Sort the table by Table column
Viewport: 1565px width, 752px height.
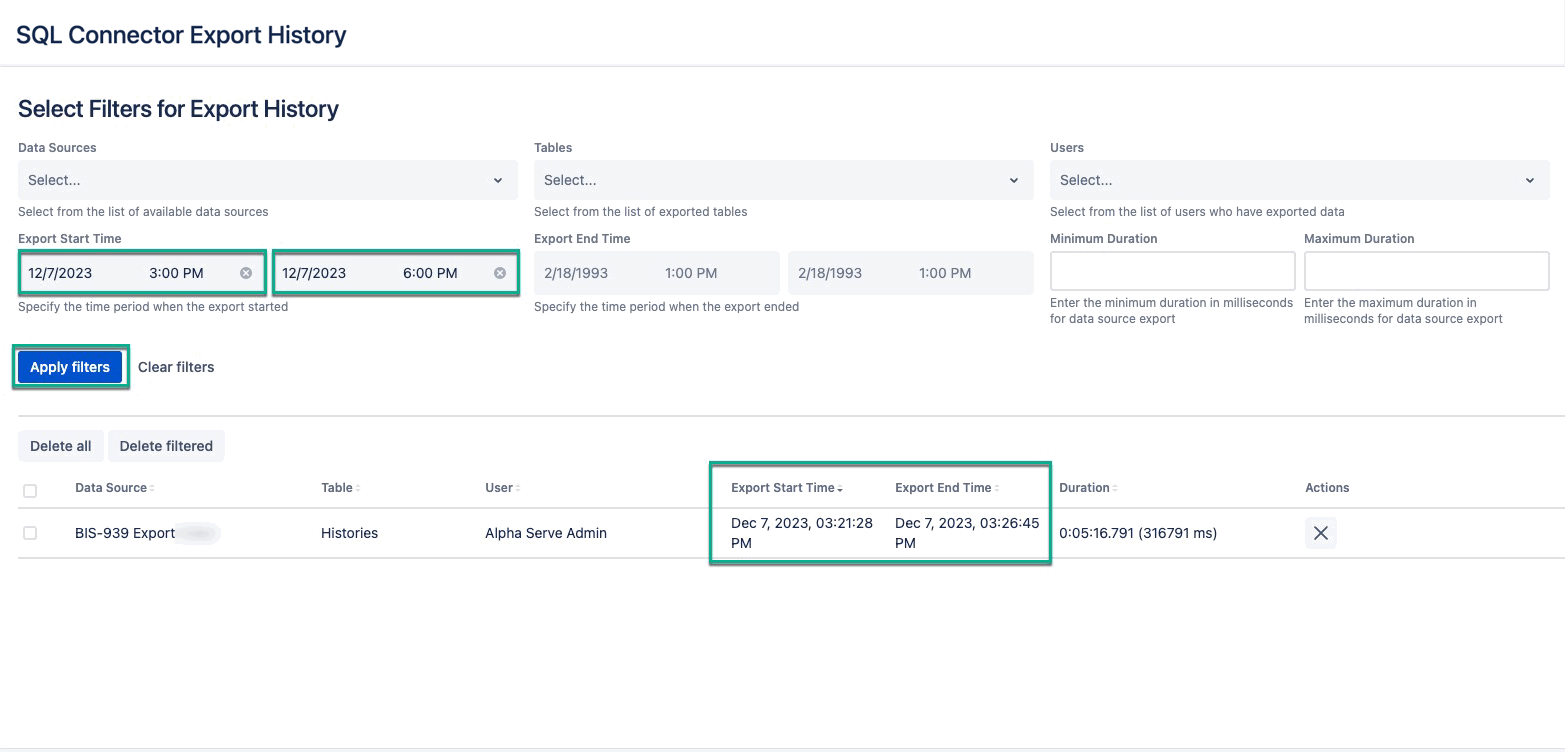[356, 487]
